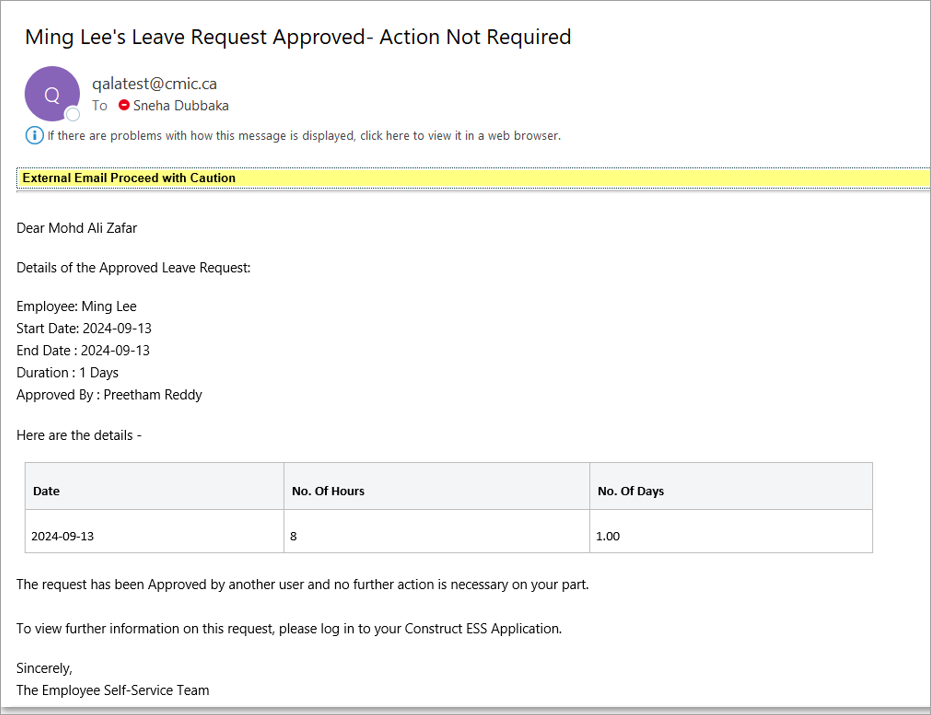931x715 pixels.
Task: Click 'End Date : 2024-09-13' line
Action: pos(83,350)
